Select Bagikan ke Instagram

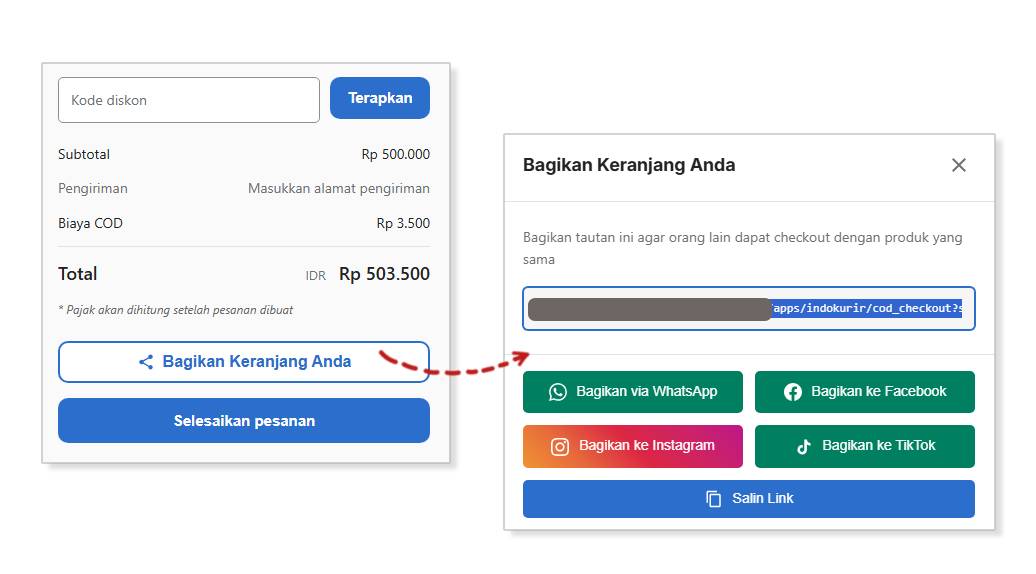(633, 446)
